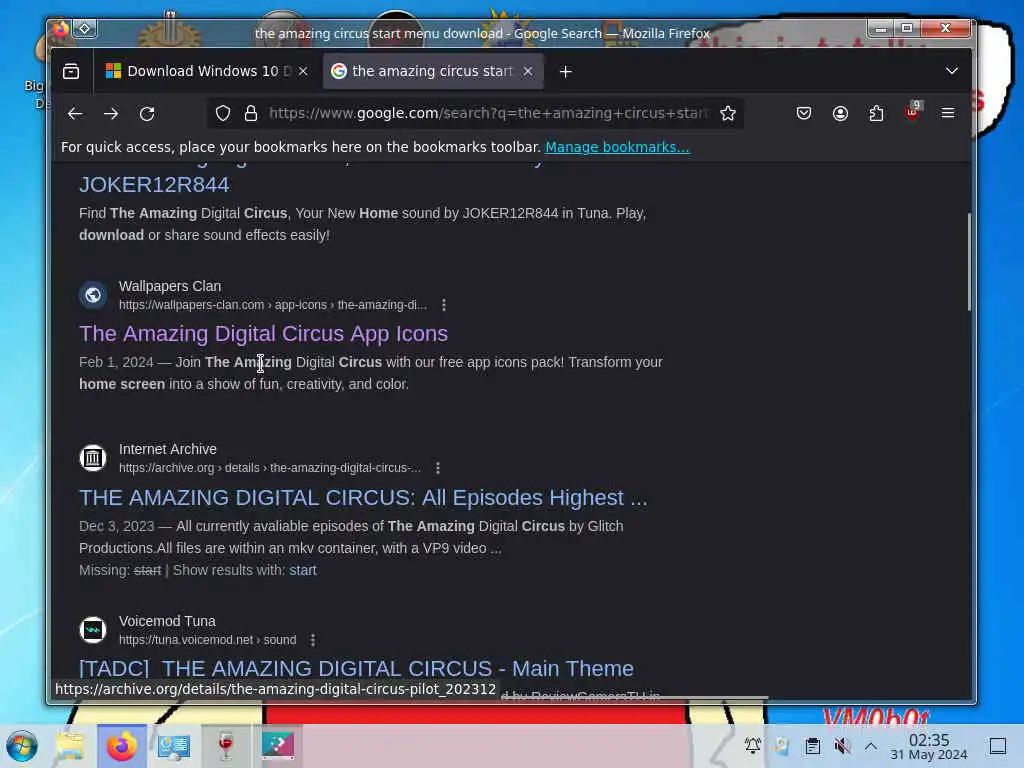Click wallpapers-clan.com breadcrumb URL
The width and height of the screenshot is (1024, 768).
[x=273, y=305]
